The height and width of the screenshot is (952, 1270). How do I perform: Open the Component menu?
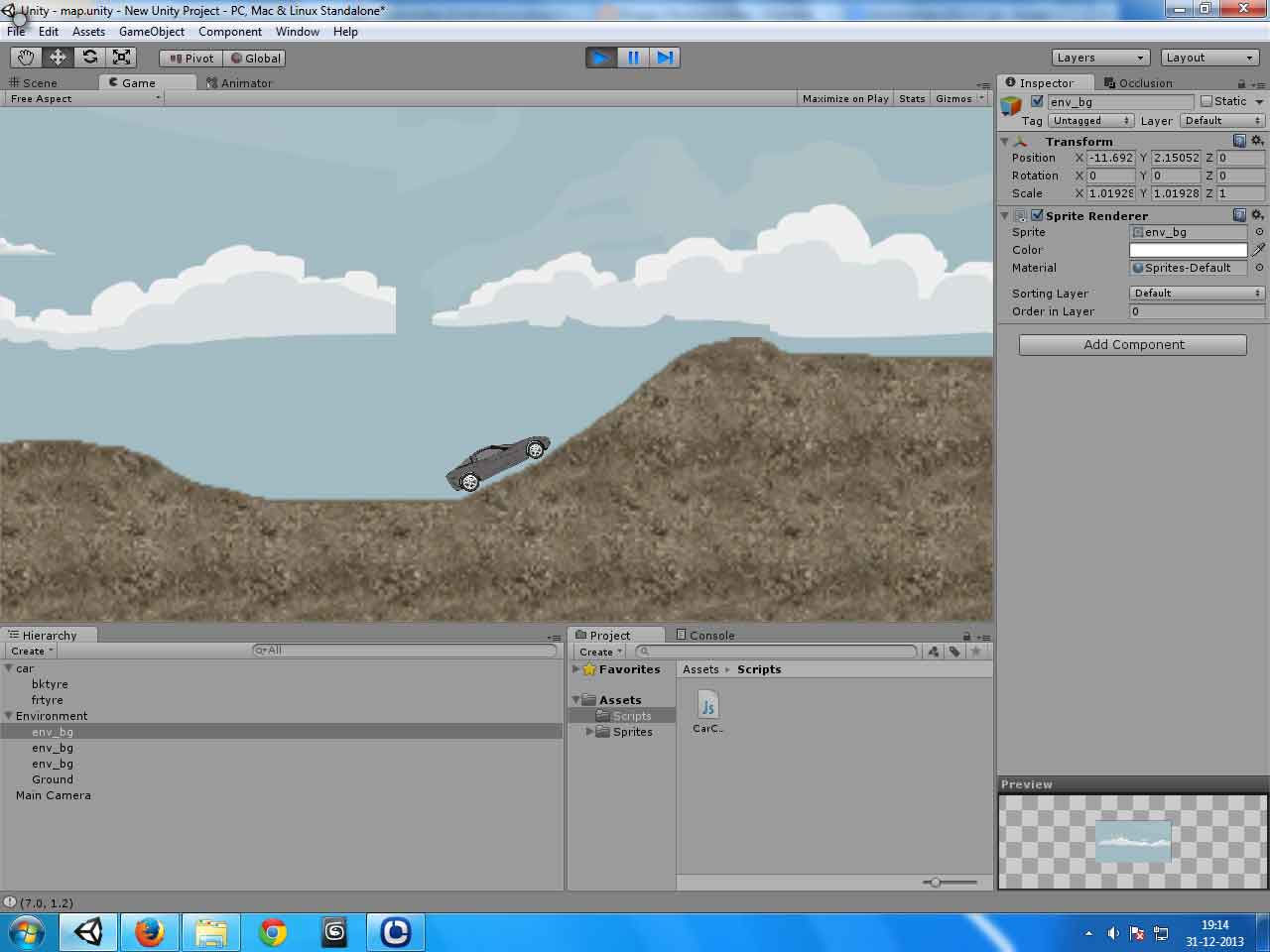tap(230, 32)
